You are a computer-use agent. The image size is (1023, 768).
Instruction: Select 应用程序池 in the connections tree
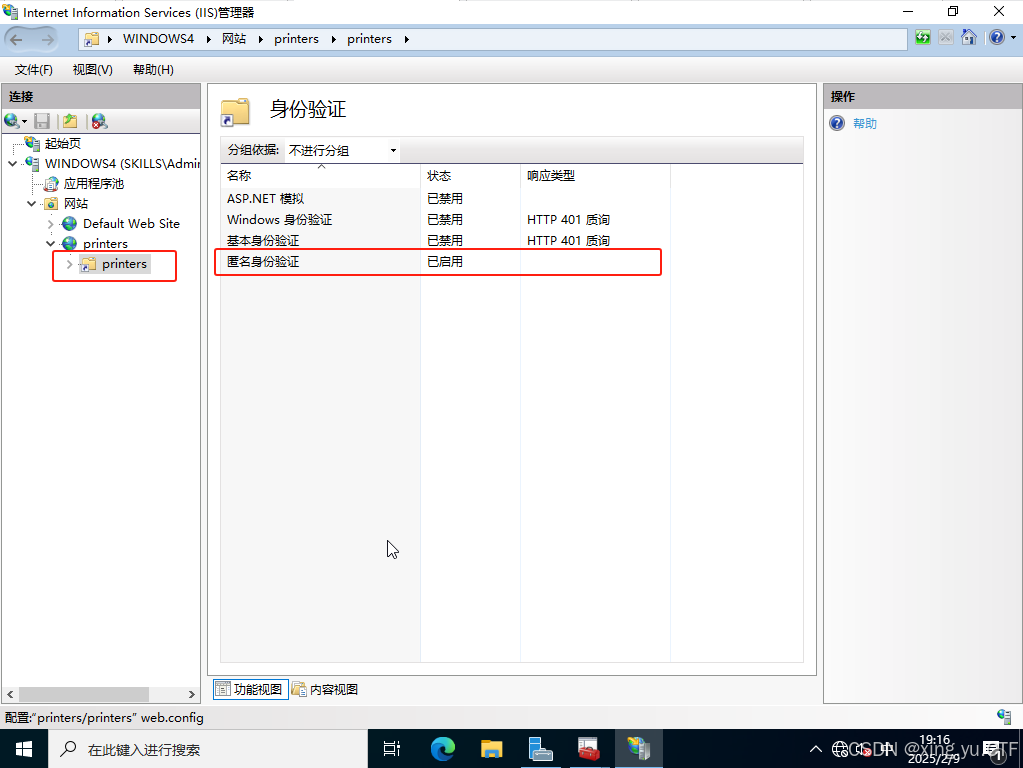click(x=93, y=184)
